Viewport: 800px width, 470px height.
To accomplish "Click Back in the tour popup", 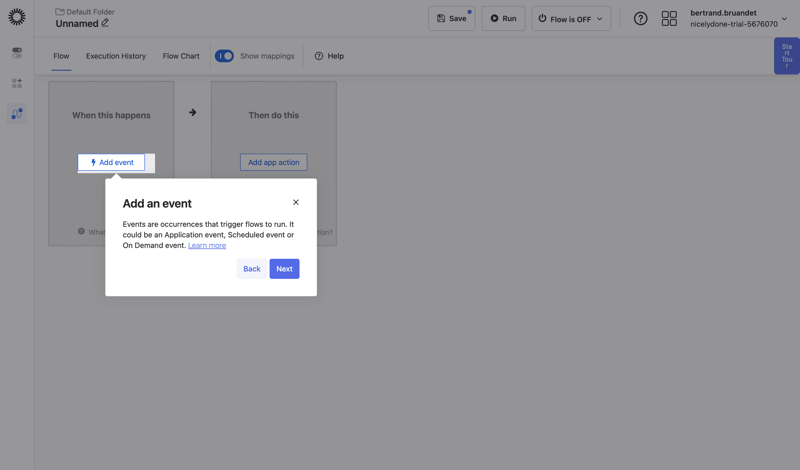I will [252, 269].
